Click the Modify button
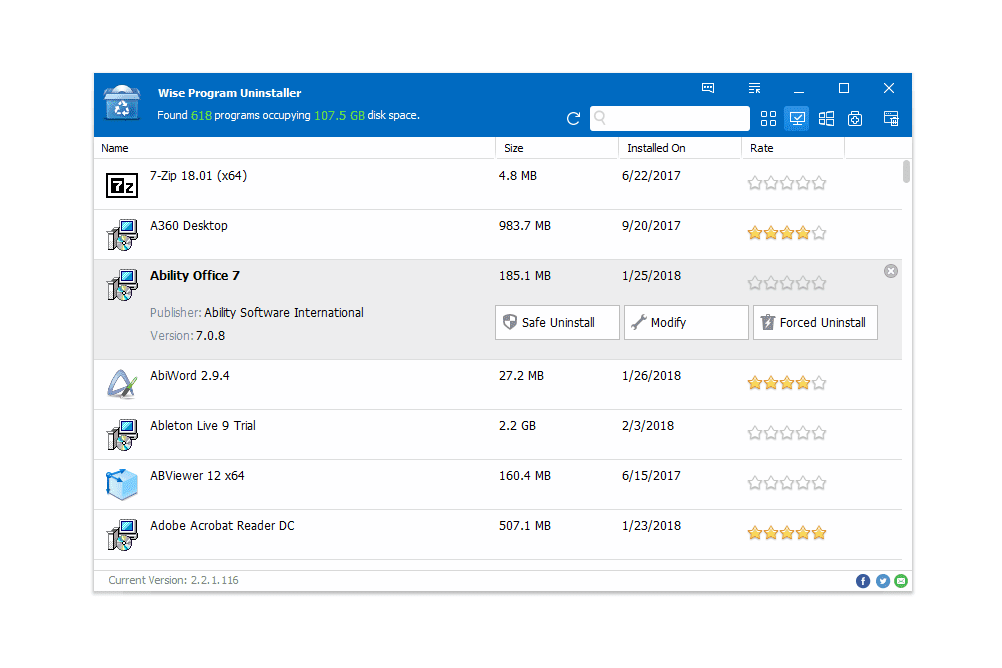This screenshot has height=668, width=1002. pos(686,323)
